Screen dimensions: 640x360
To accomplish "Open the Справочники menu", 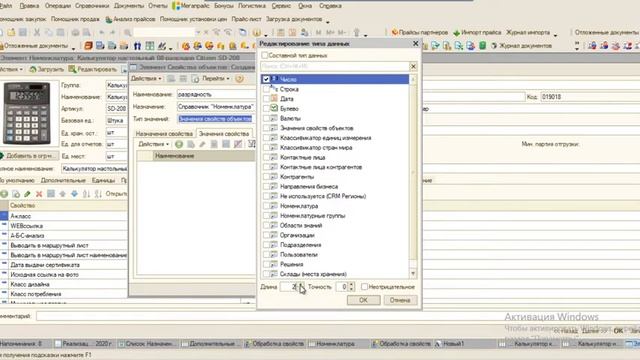I will 92,6.
